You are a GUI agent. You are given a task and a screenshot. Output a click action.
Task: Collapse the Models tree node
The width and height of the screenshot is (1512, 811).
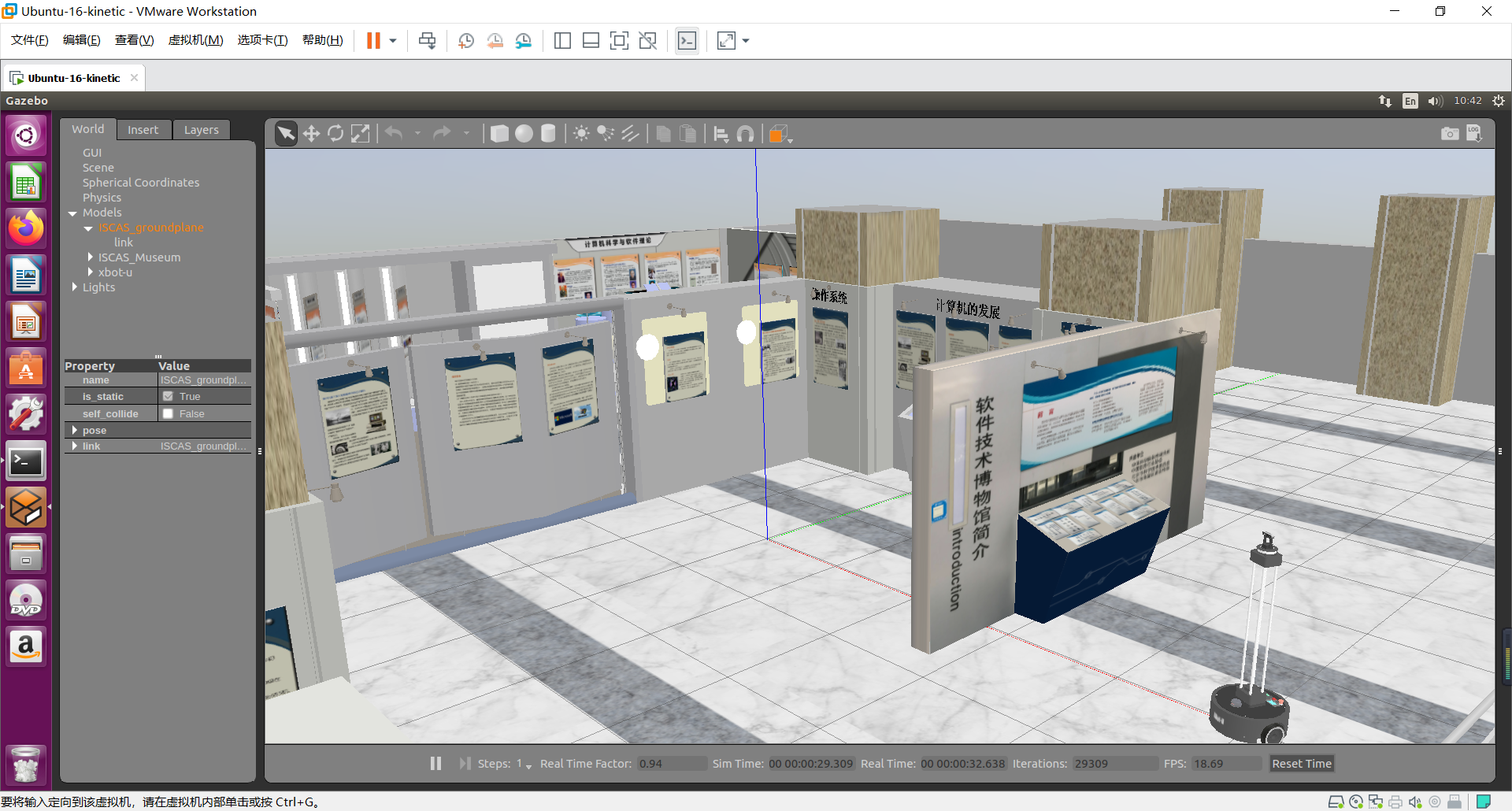pos(72,213)
